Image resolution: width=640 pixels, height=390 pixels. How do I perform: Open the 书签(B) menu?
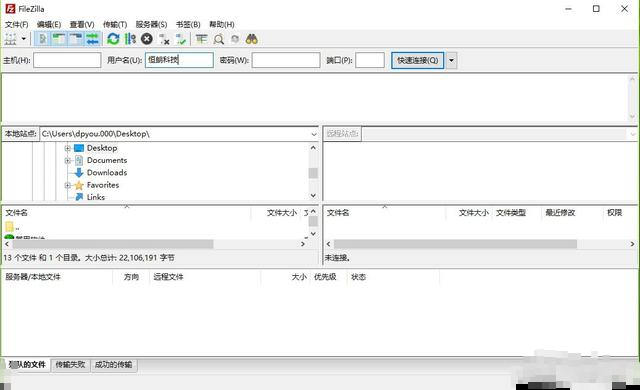188,24
